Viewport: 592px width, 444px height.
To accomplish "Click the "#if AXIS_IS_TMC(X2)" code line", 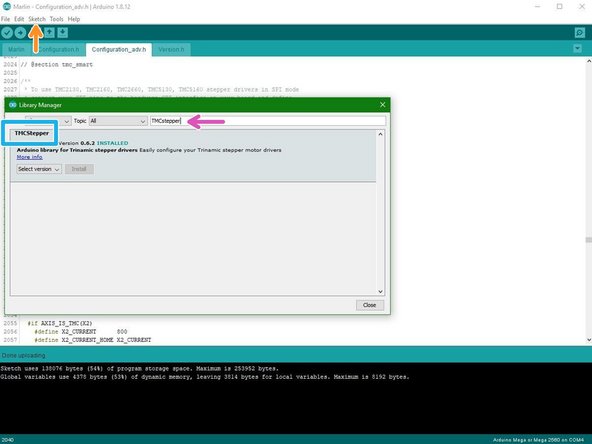I will tap(60, 323).
